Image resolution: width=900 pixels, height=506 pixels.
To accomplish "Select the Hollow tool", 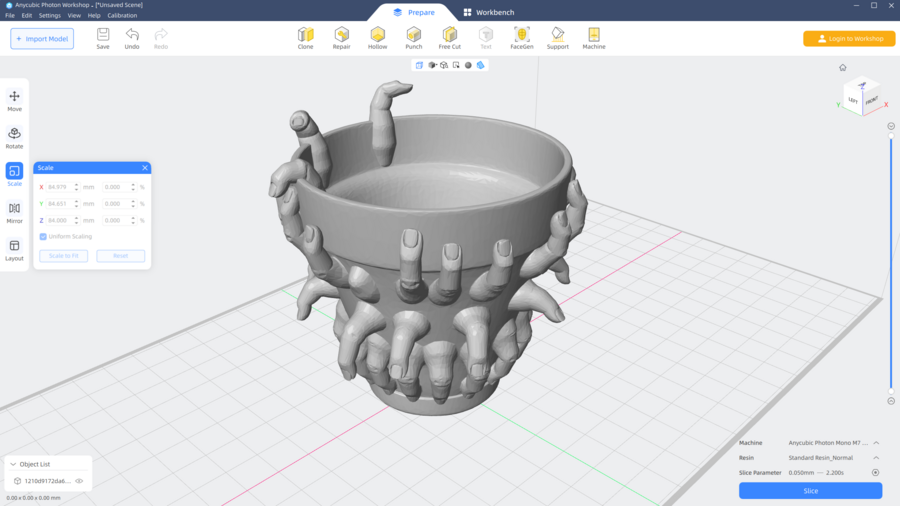I will pyautogui.click(x=377, y=38).
